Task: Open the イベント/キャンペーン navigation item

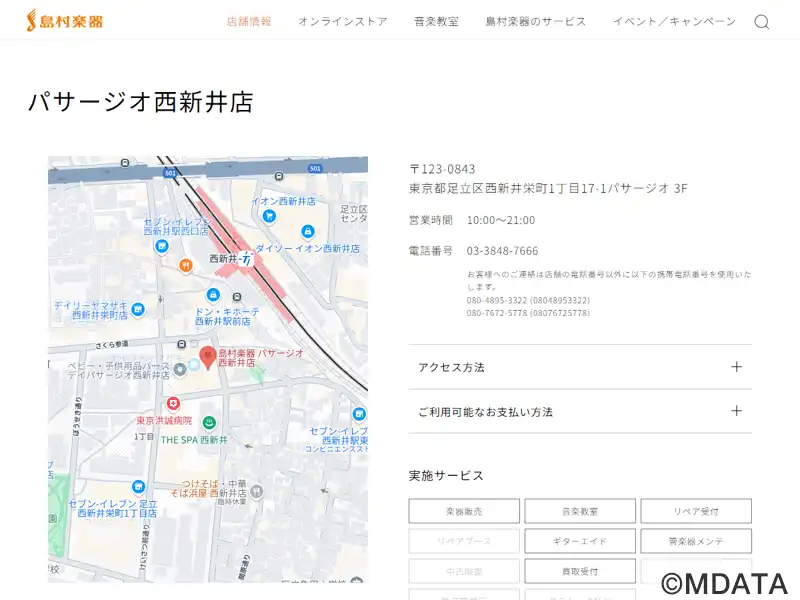Action: pyautogui.click(x=674, y=21)
